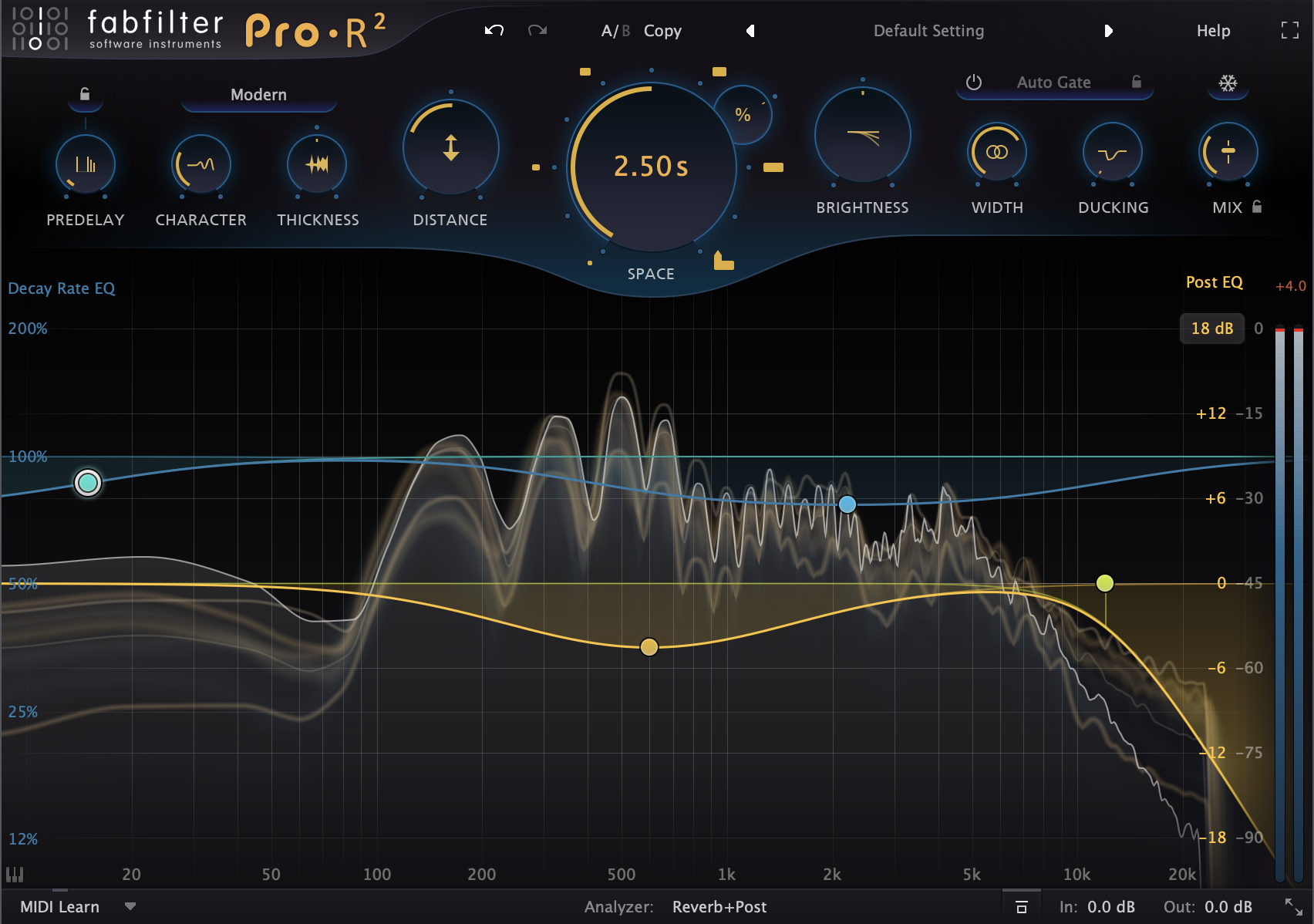Click the output options icon beside In level
The image size is (1314, 924).
click(1022, 907)
